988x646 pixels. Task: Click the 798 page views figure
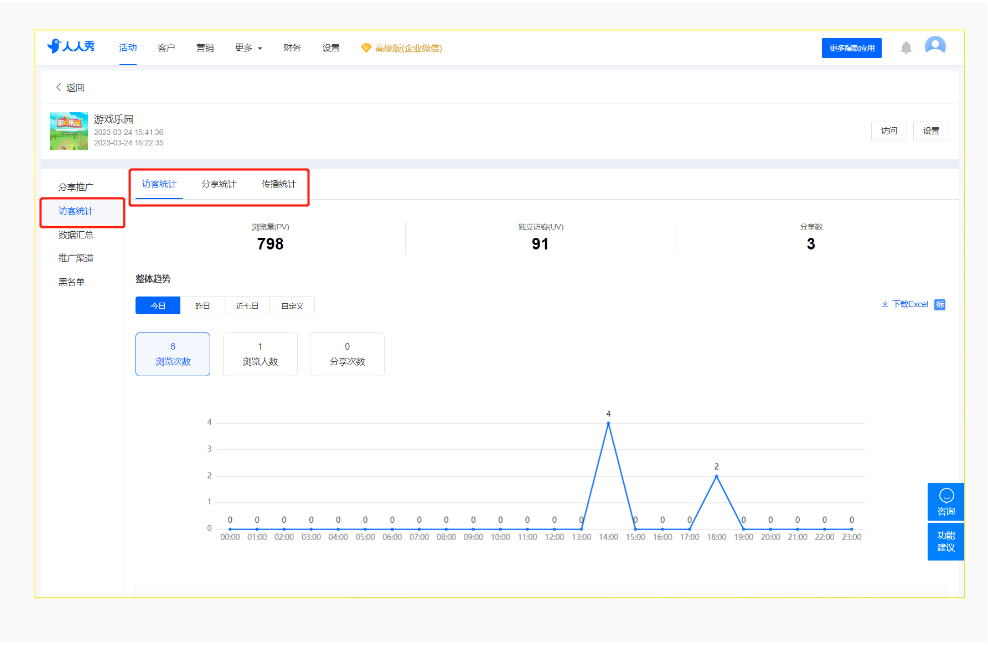pyautogui.click(x=270, y=244)
